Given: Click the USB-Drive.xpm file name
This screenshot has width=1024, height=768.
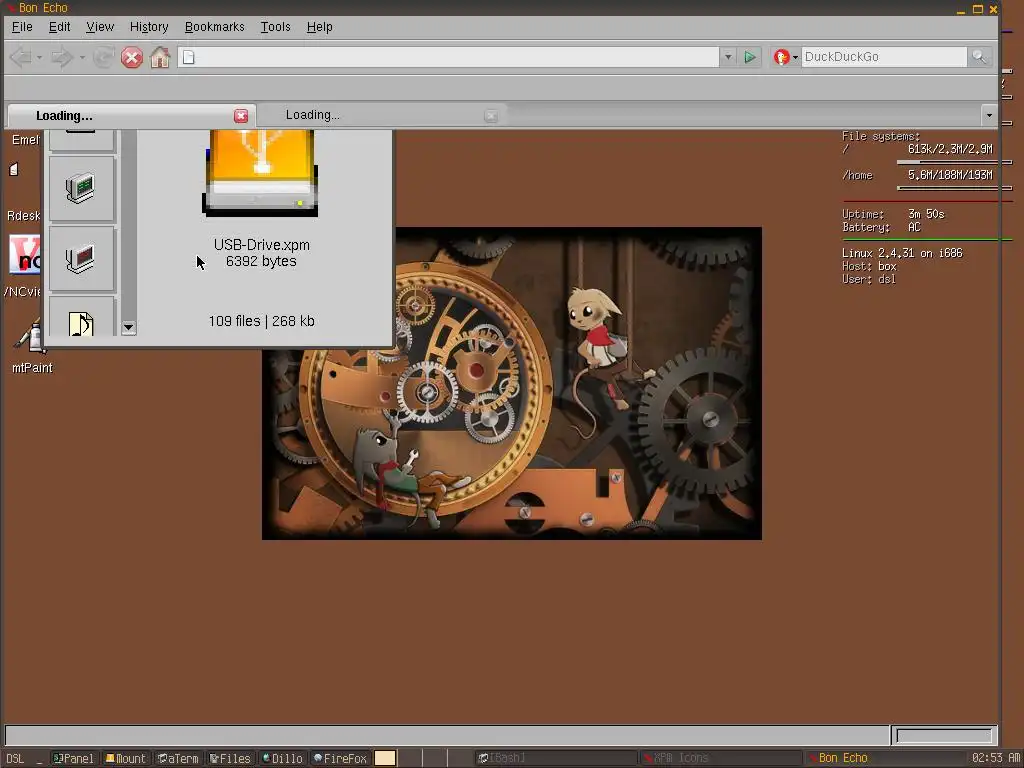Looking at the screenshot, I should tap(261, 245).
